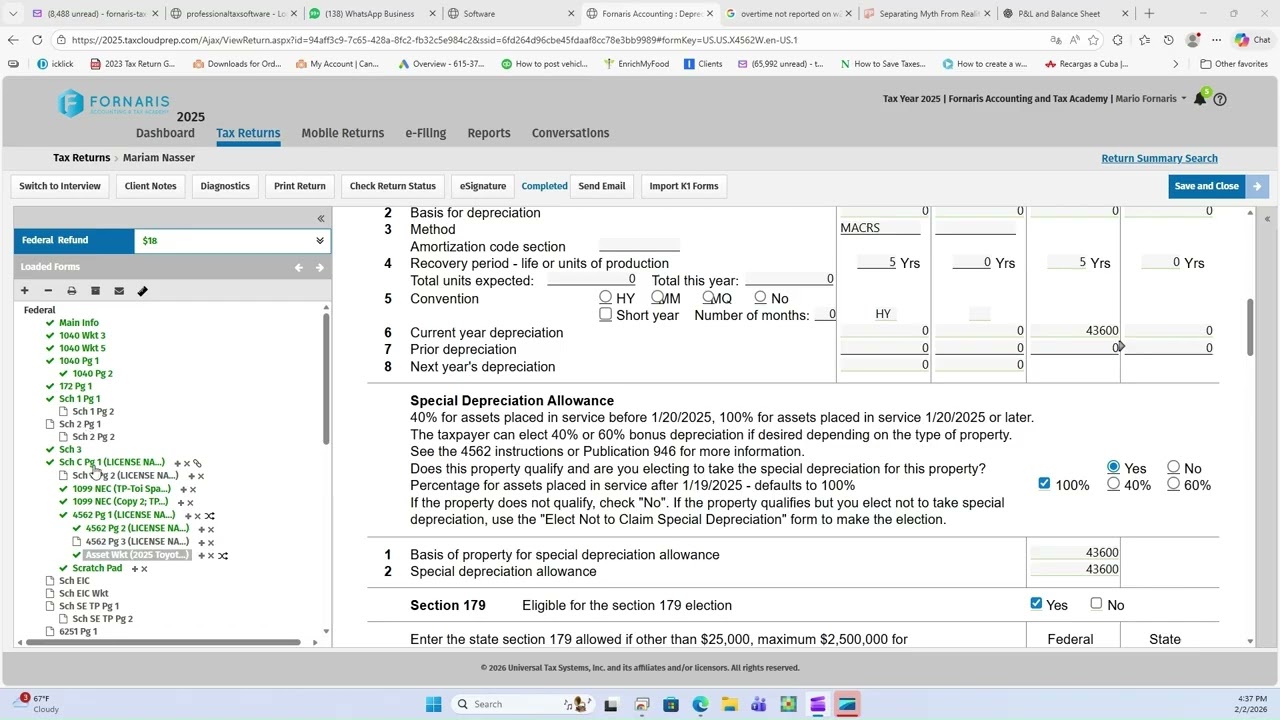
Task: Open File Explorer from taskbar
Action: [730, 704]
